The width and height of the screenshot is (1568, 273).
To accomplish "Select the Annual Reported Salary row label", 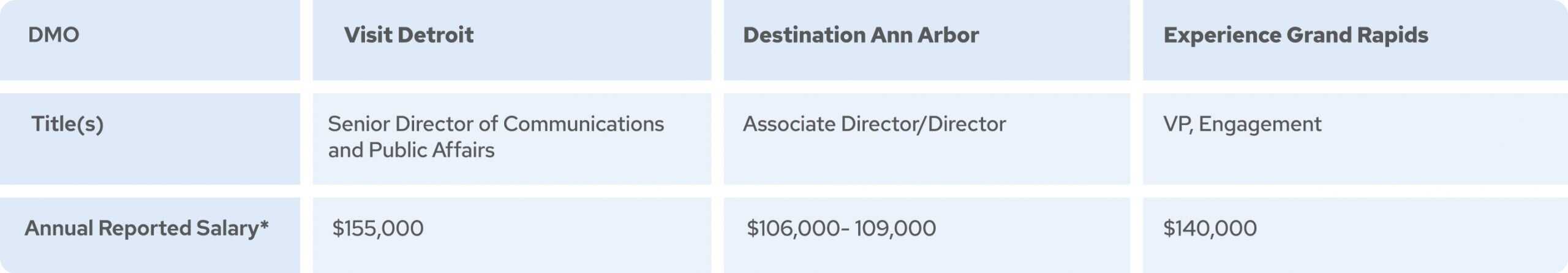I will pos(142,228).
